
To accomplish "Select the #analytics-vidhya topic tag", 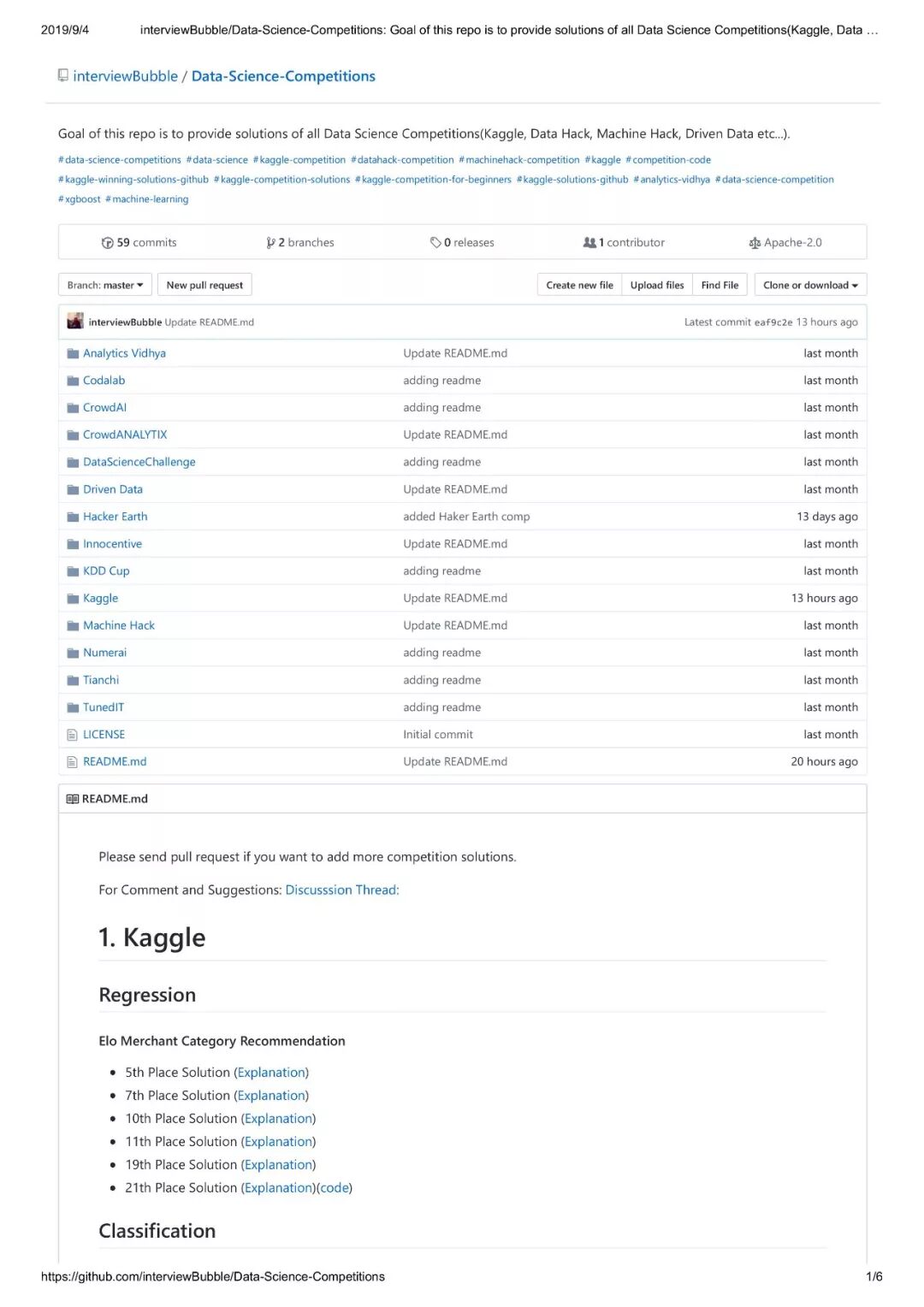I will 672,180.
